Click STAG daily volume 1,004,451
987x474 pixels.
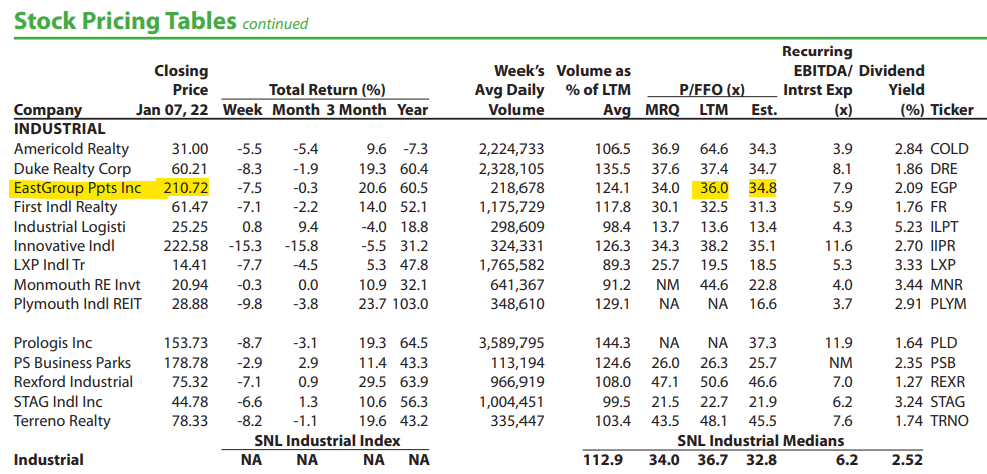tap(511, 401)
